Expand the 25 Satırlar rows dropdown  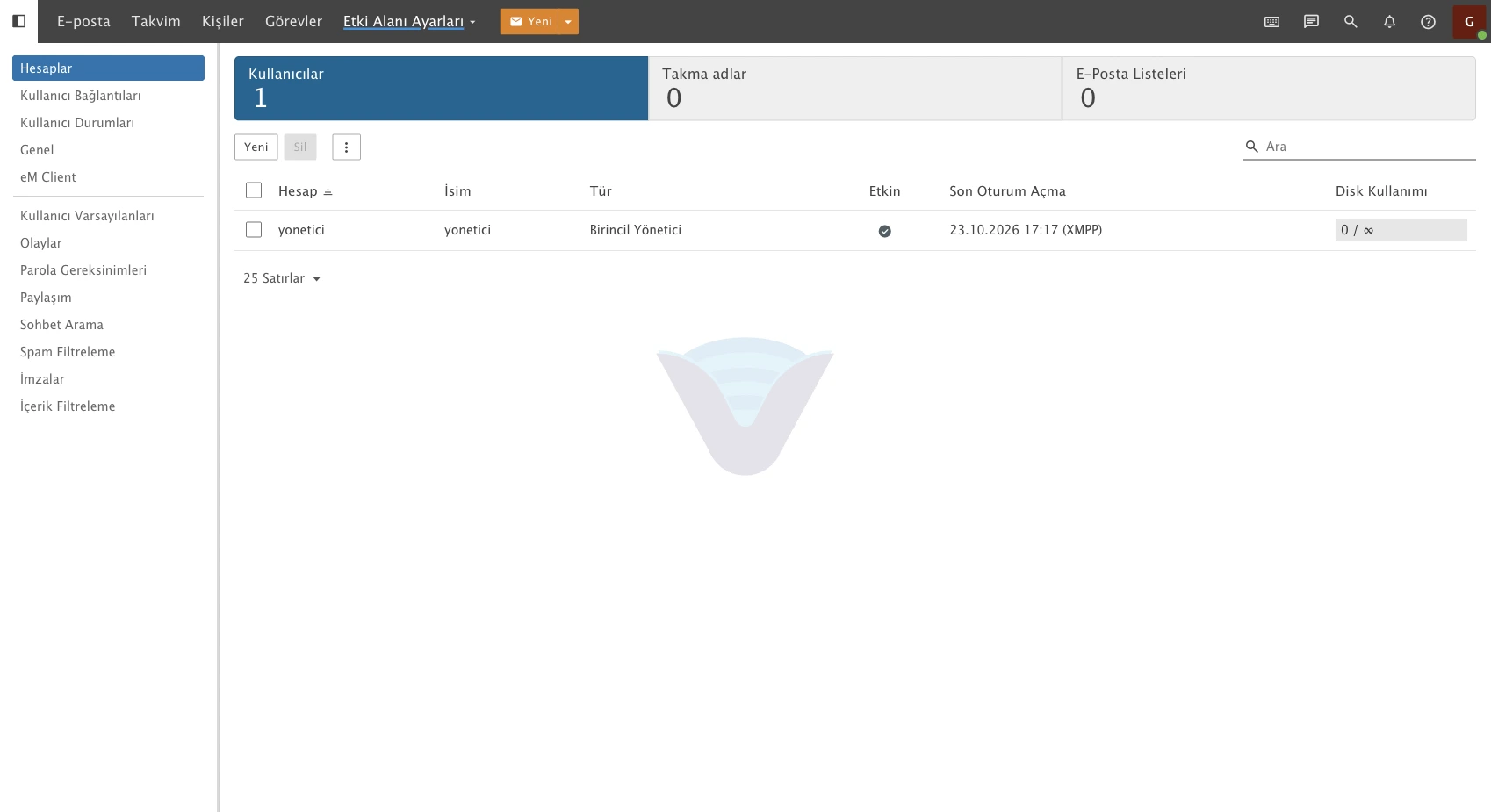pos(282,278)
